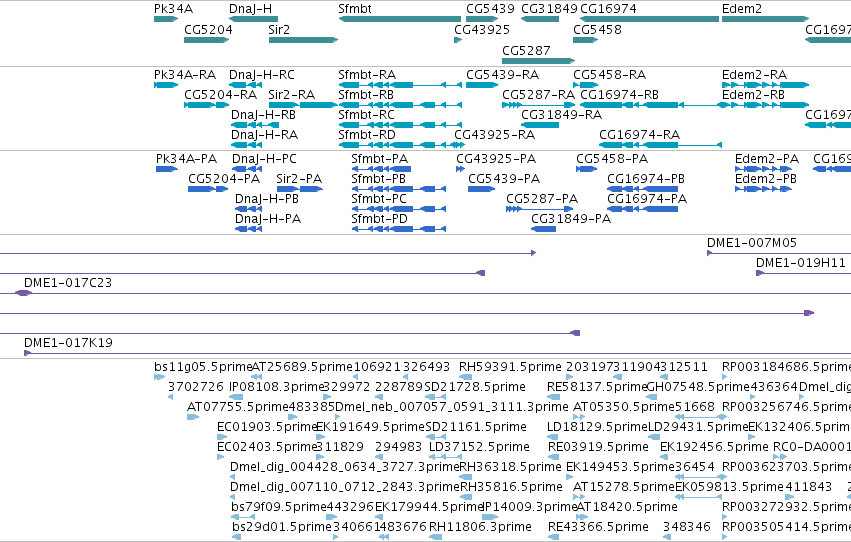Screen dimensions: 851x542
Task: Select the Sfmbt gene bar
Action: (399, 19)
